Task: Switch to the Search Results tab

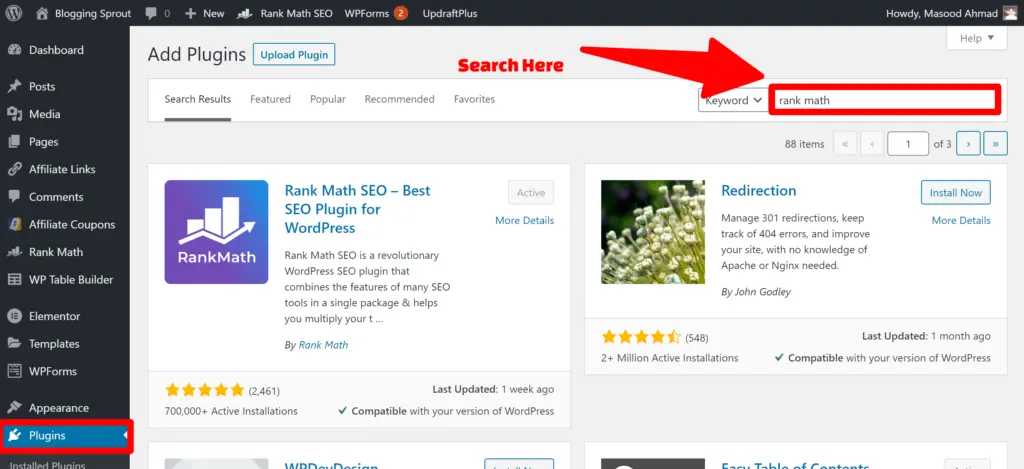Action: coord(197,99)
